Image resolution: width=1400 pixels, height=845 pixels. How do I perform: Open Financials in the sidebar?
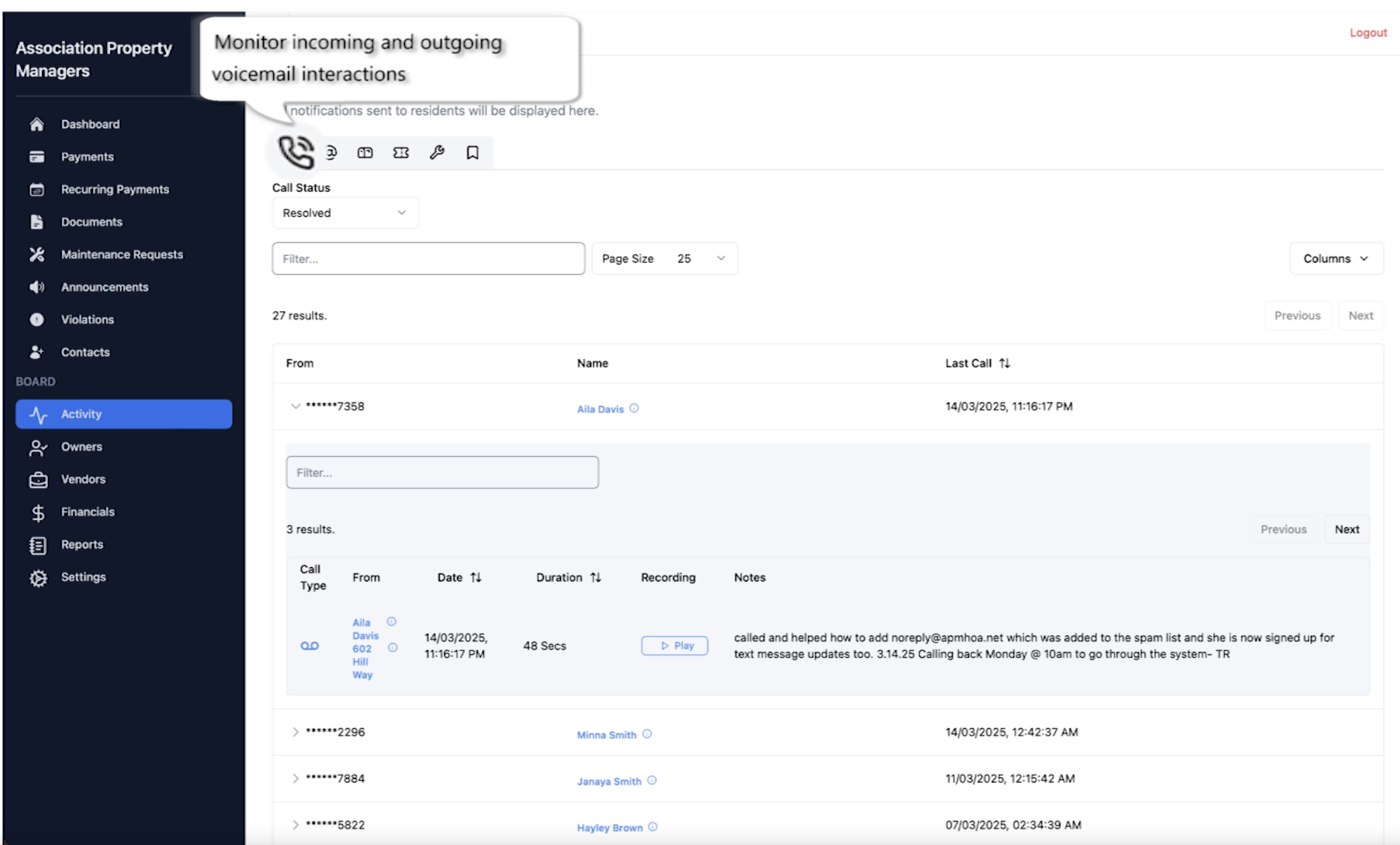tap(88, 512)
